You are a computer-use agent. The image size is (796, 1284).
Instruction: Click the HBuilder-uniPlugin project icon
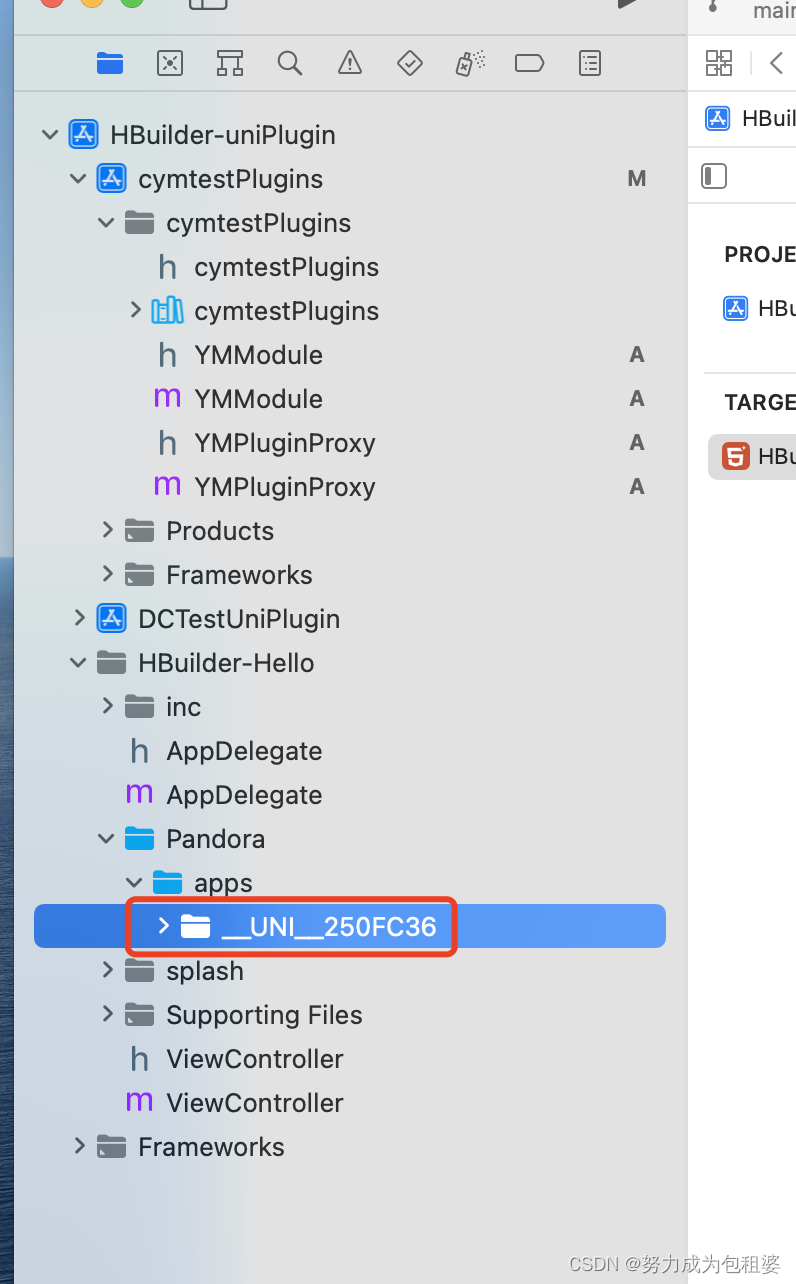tap(83, 135)
